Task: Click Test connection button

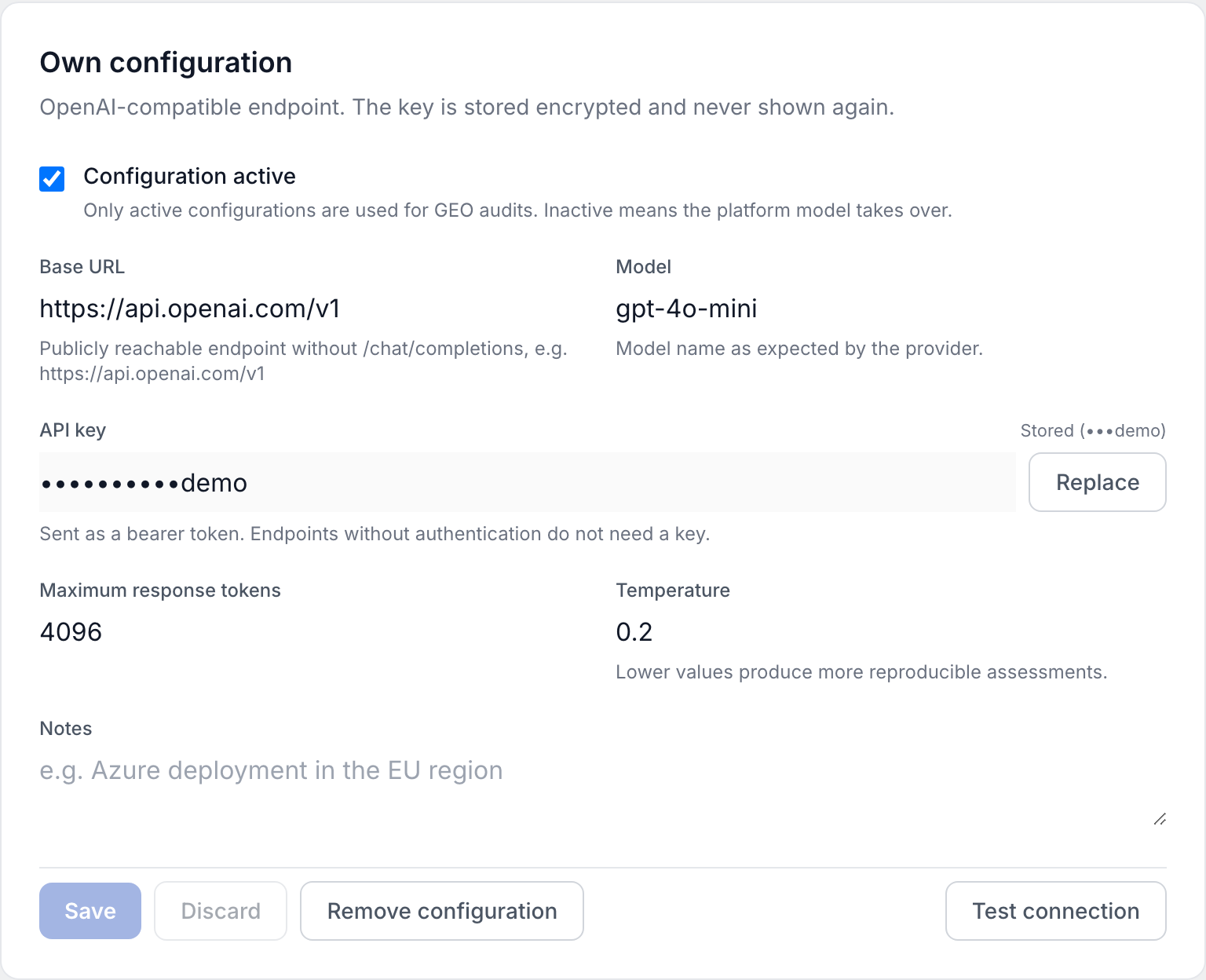Action: [x=1056, y=911]
